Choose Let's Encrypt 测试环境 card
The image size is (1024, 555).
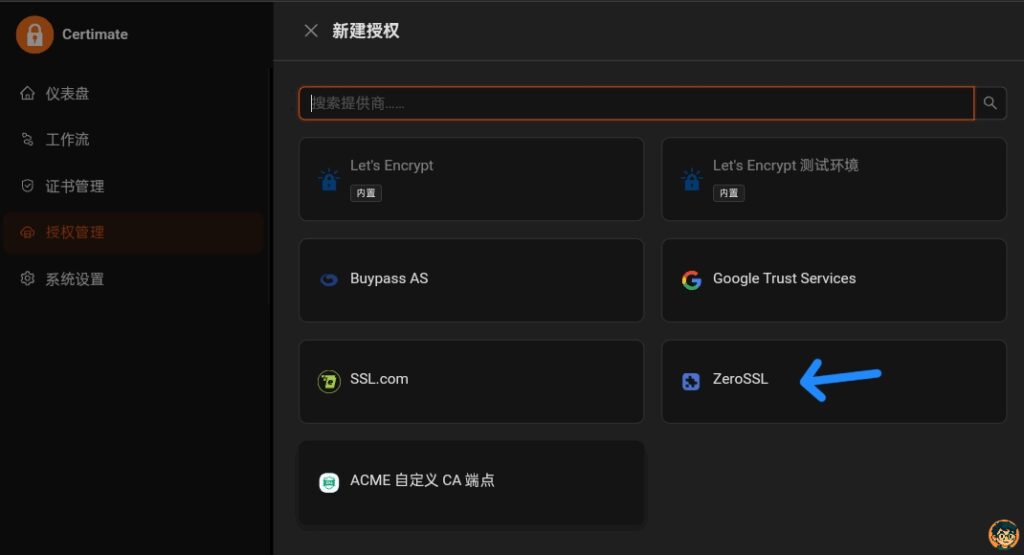click(834, 179)
